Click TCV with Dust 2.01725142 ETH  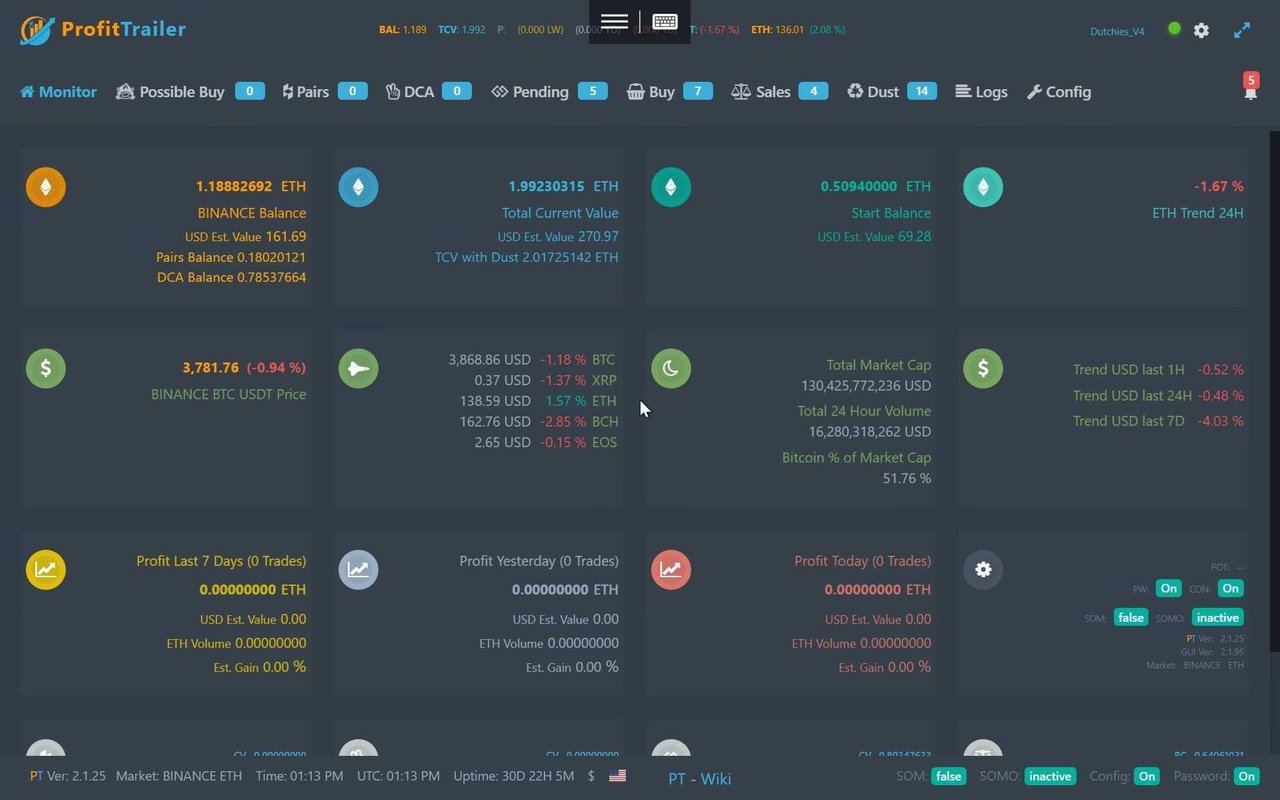click(x=527, y=257)
